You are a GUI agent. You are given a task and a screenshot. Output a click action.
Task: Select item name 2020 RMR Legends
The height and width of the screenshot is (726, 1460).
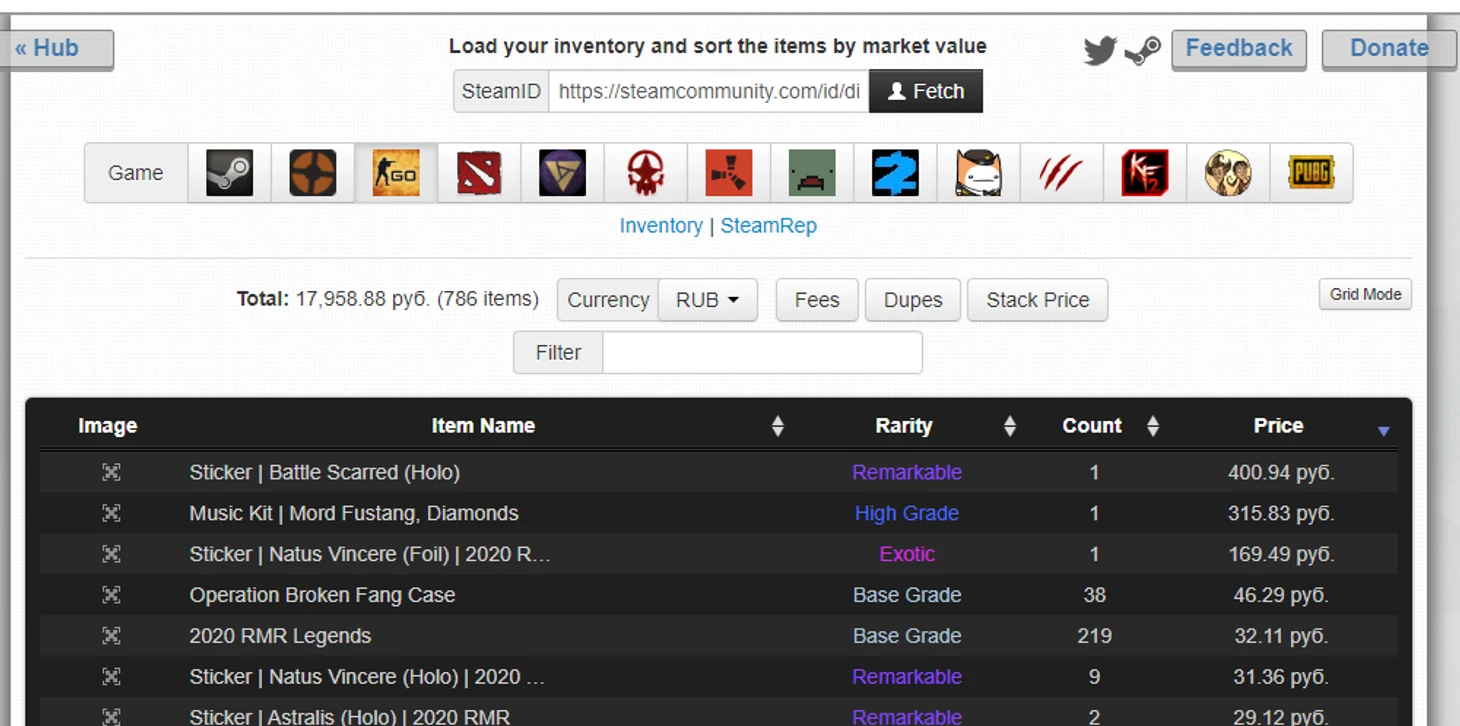(x=280, y=636)
